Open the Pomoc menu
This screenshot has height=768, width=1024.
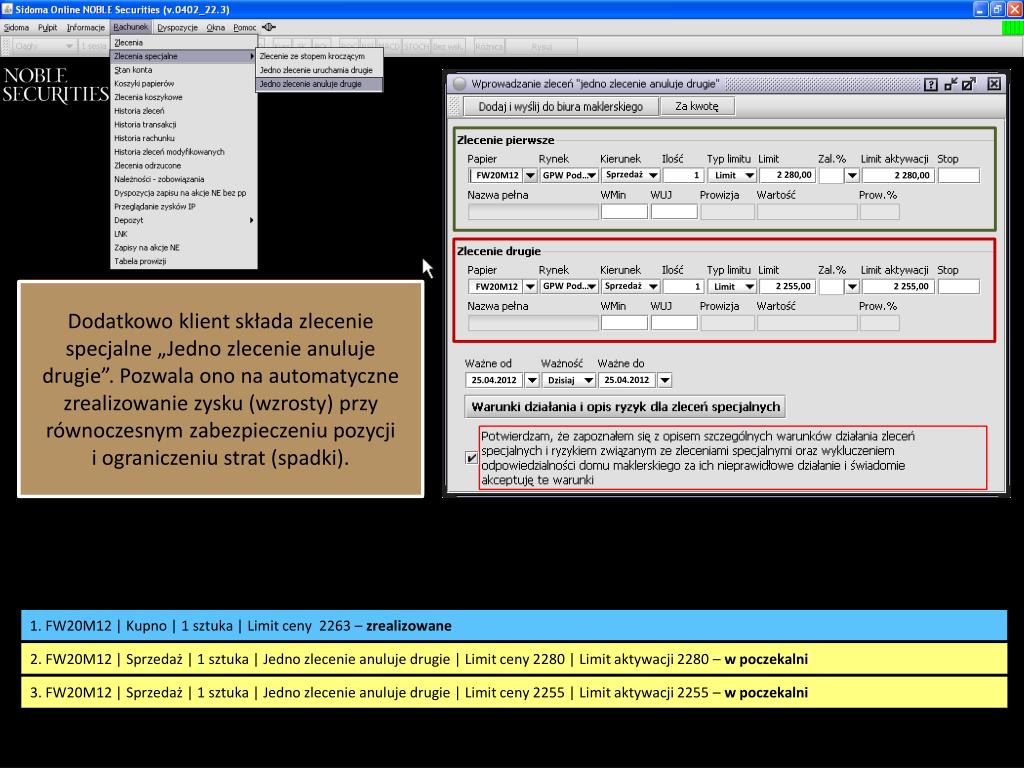pos(245,27)
